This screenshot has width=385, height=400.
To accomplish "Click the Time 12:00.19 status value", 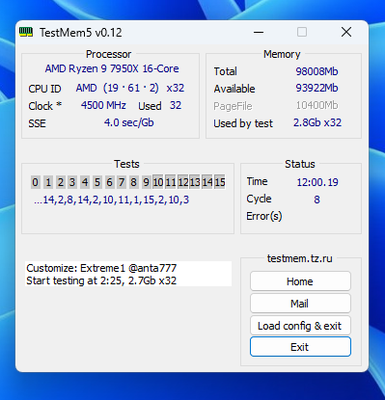I will 317,182.
